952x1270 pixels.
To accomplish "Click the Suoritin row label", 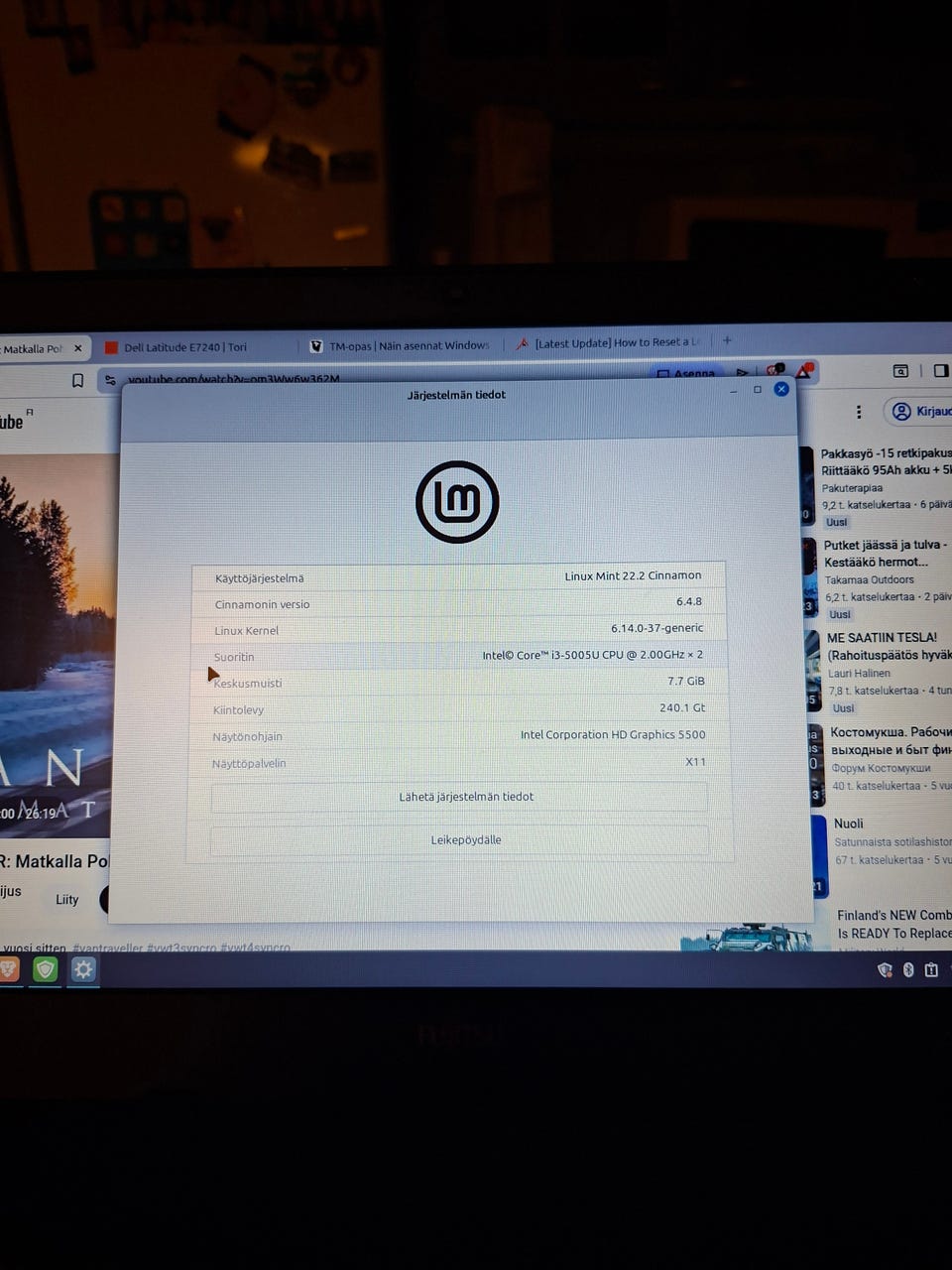I will [234, 657].
